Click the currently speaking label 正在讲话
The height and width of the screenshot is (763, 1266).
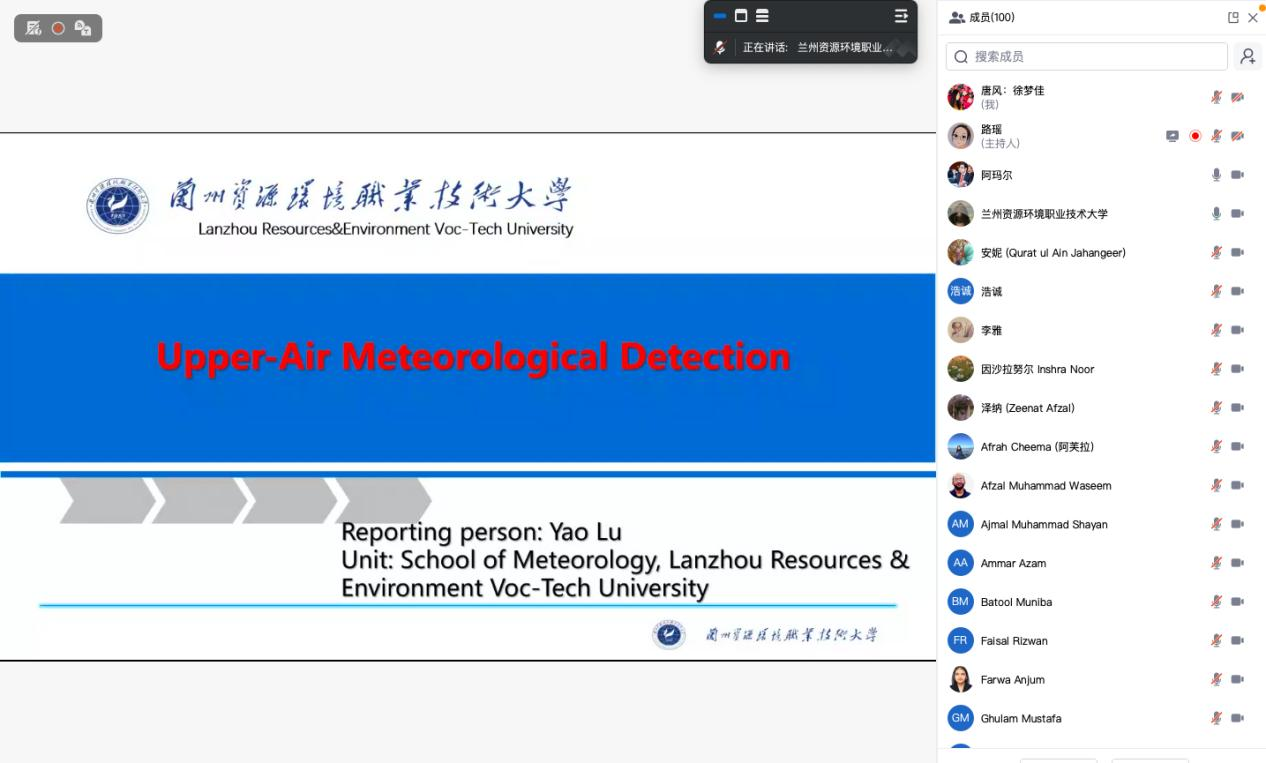[x=765, y=47]
